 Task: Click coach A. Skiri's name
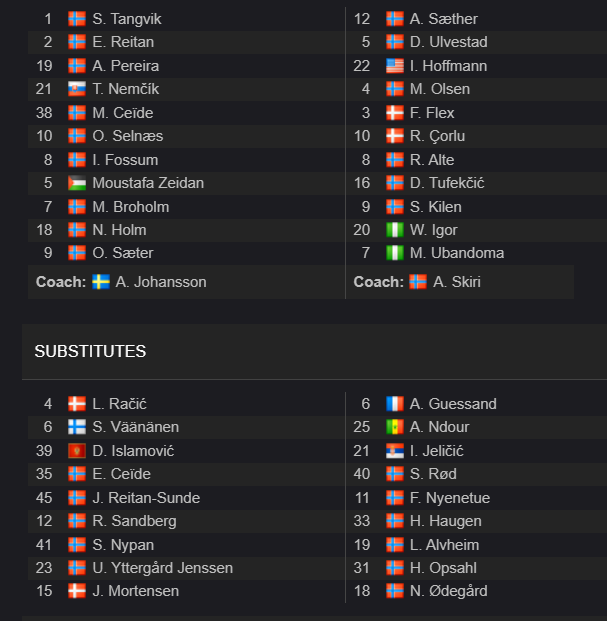pos(457,282)
